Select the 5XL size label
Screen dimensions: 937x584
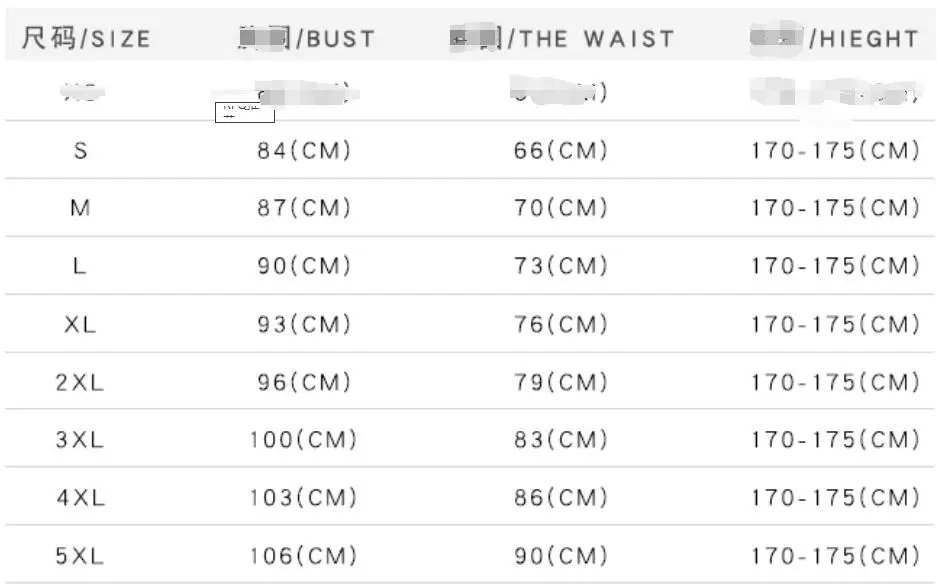point(81,555)
